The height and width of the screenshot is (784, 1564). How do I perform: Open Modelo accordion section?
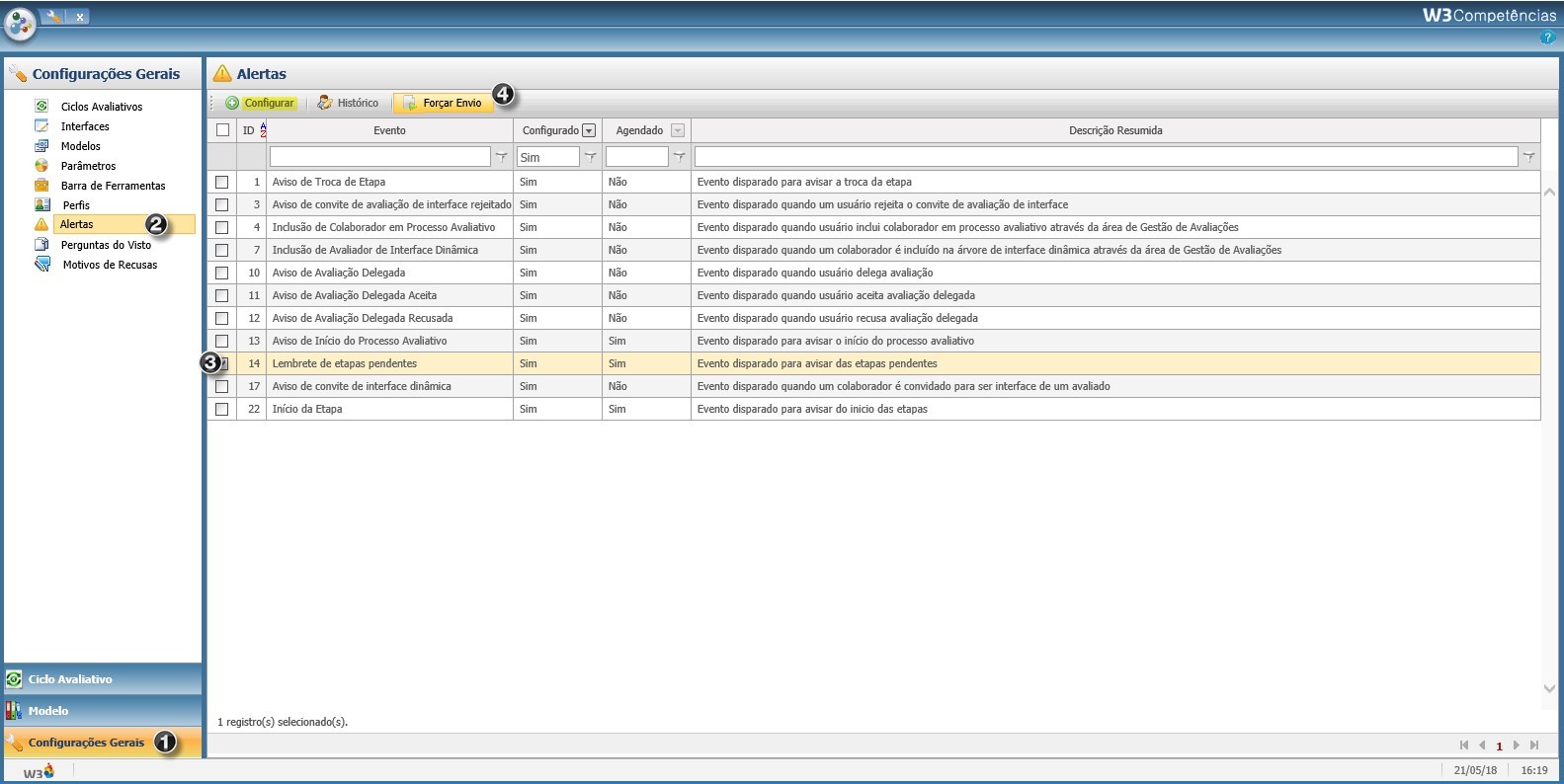[x=103, y=711]
